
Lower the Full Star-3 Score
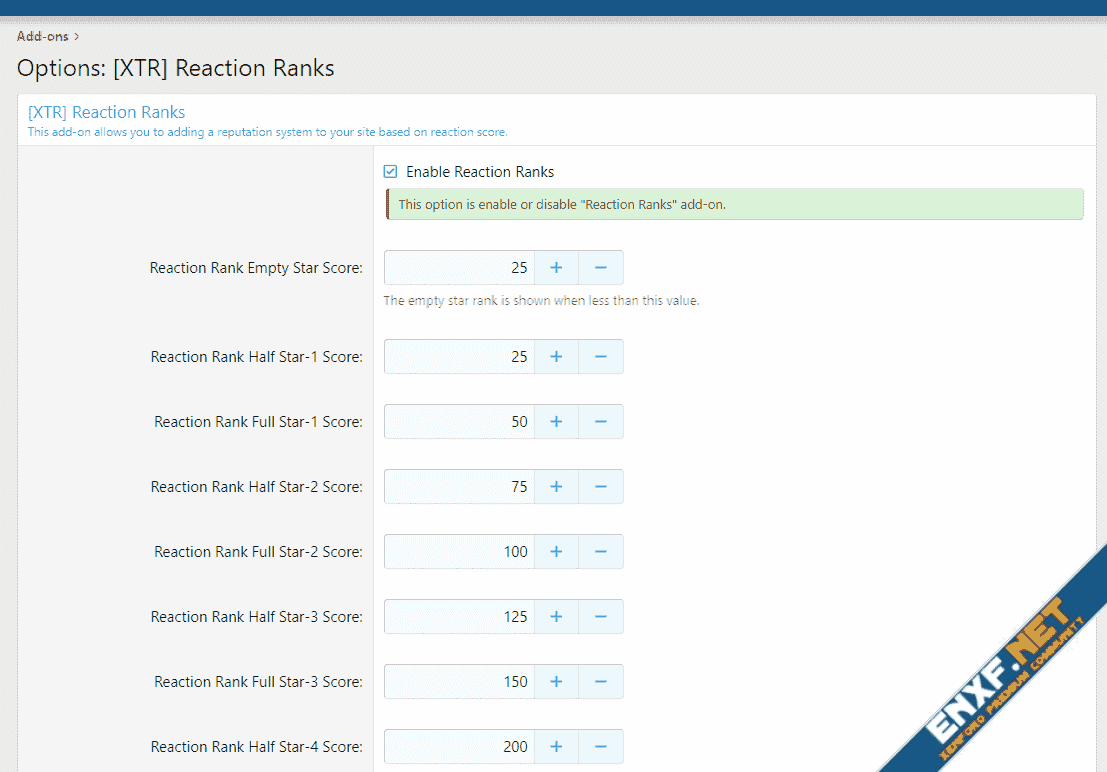click(x=600, y=682)
